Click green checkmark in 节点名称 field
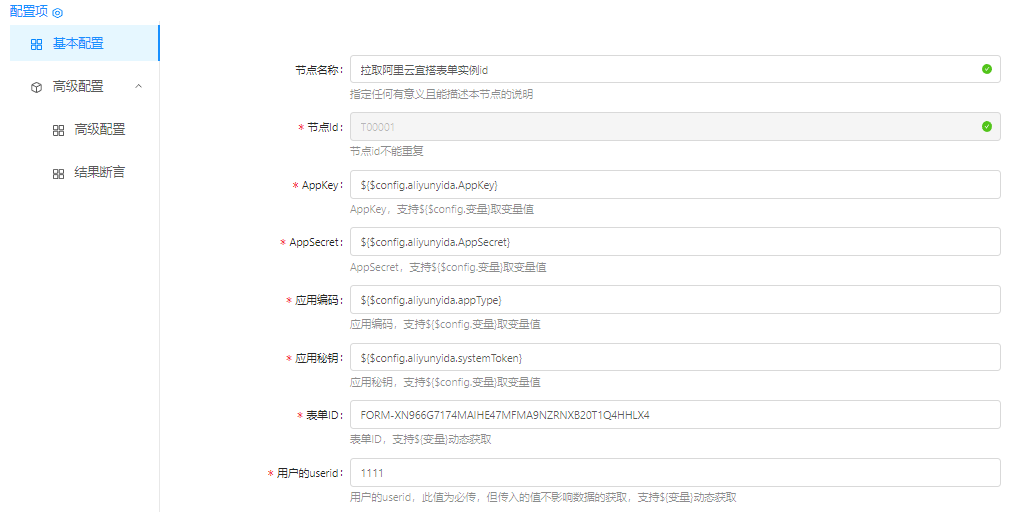This screenshot has width=1010, height=512. coord(986,70)
